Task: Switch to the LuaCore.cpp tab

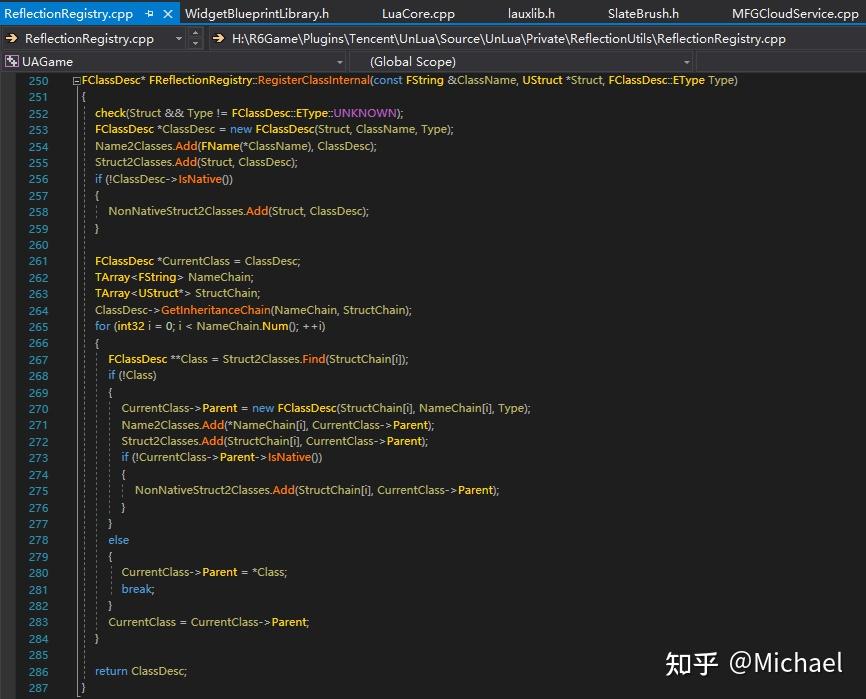Action: pos(418,14)
